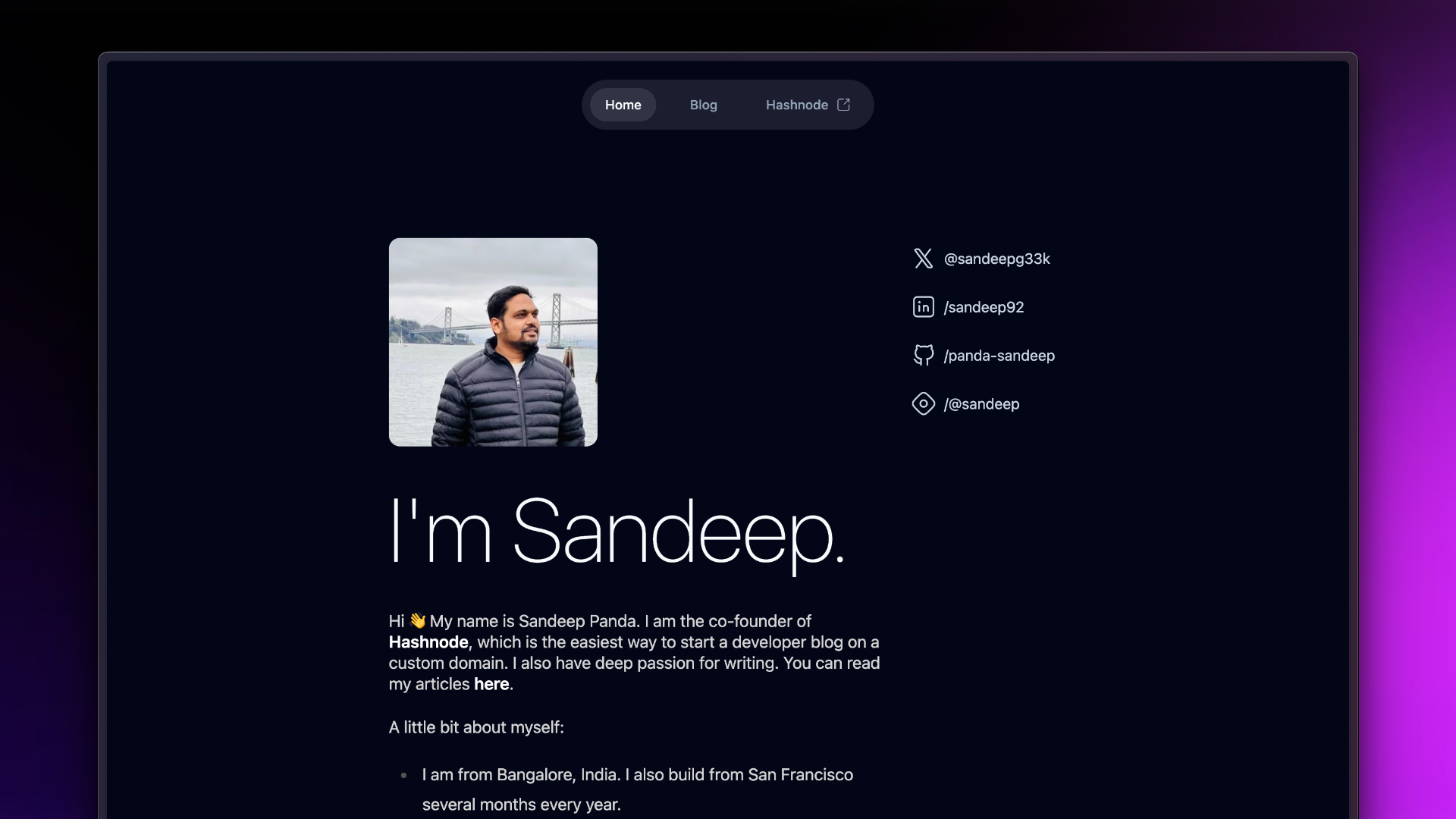This screenshot has width=1456, height=819.
Task: Click the profile photo of Sandeep
Action: [x=493, y=342]
